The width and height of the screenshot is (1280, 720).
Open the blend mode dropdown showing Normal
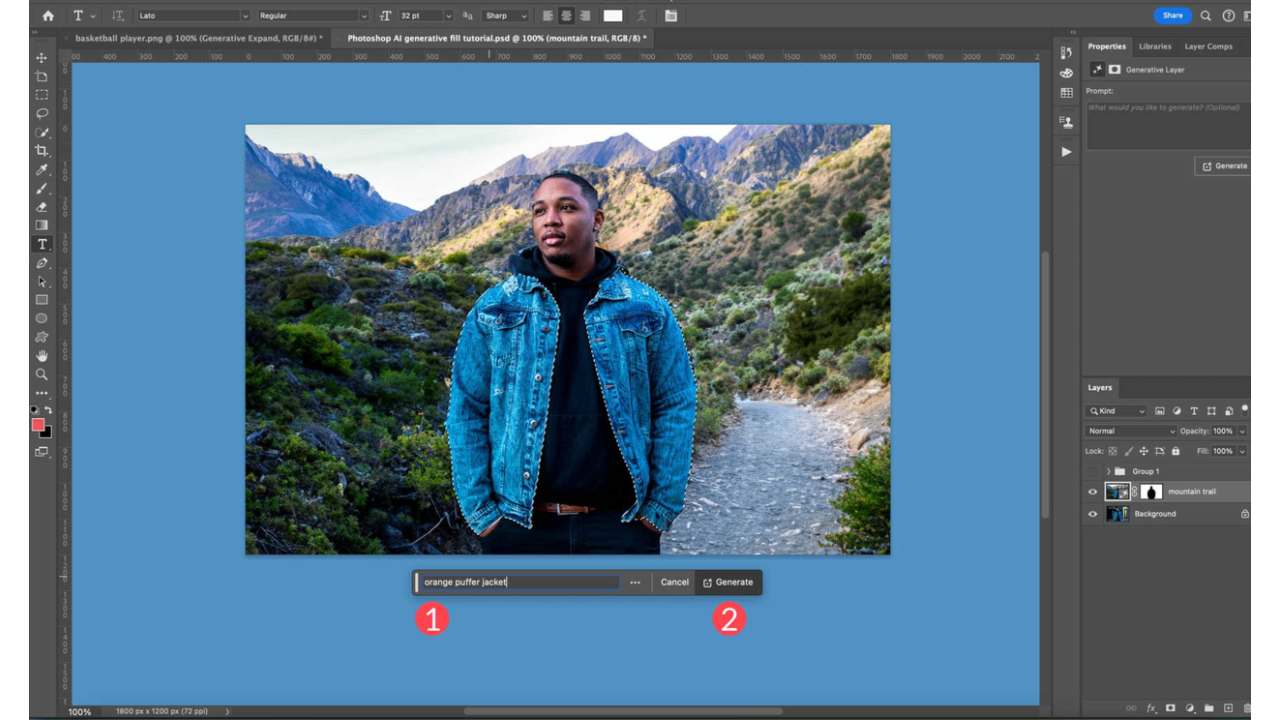coord(1130,430)
